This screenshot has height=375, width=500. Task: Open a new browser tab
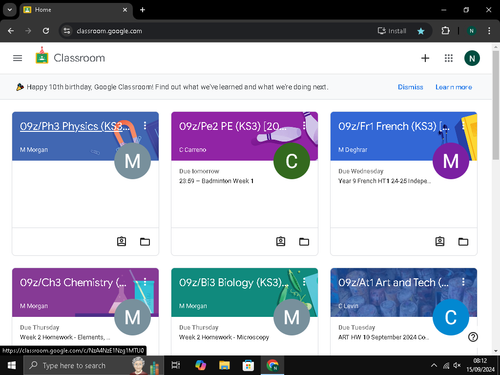[x=143, y=10]
